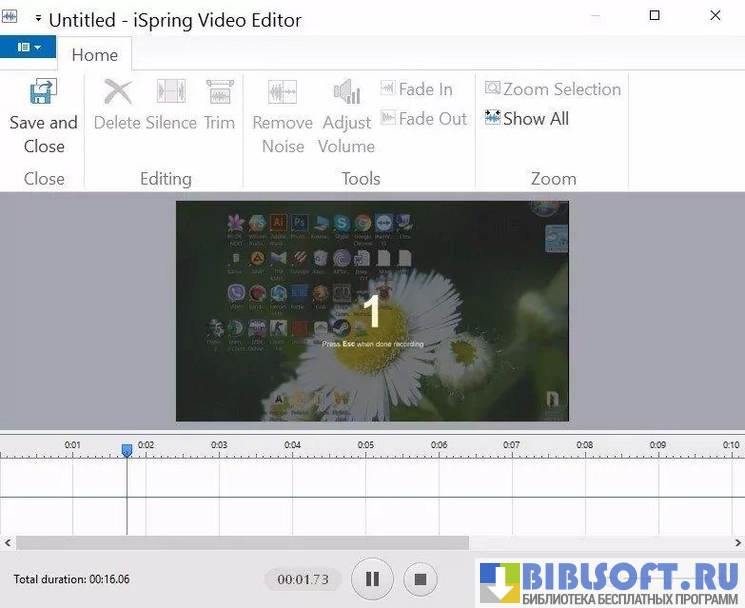Click the Save and Close icon
This screenshot has width=745, height=608.
(x=43, y=93)
